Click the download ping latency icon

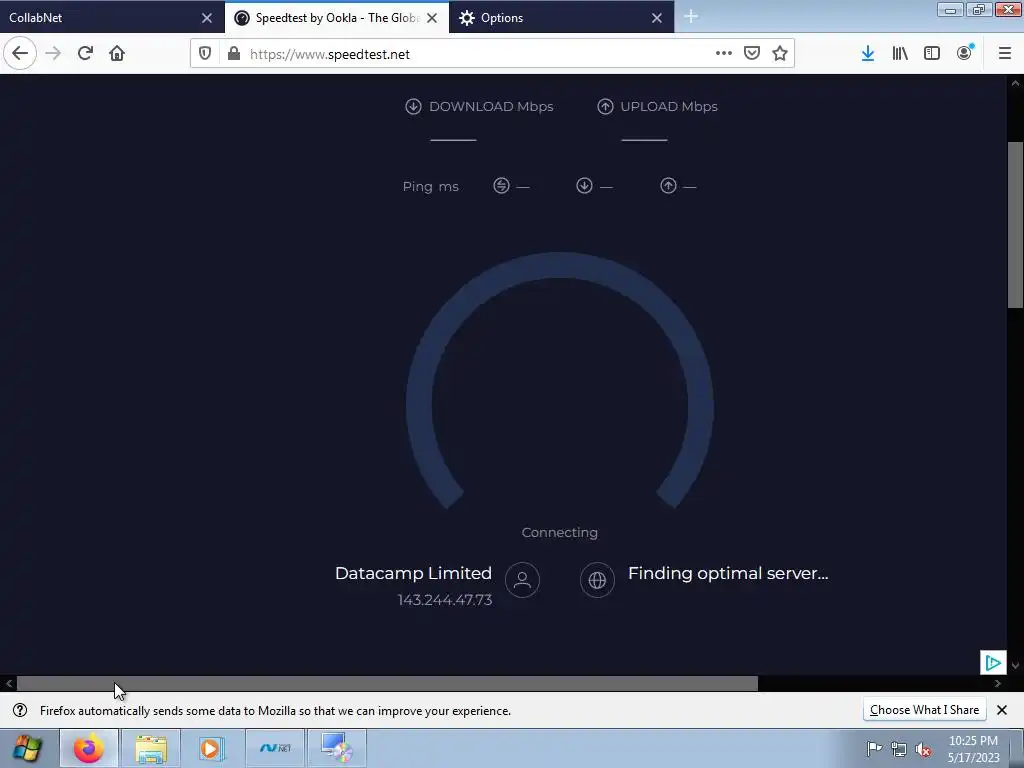click(584, 186)
